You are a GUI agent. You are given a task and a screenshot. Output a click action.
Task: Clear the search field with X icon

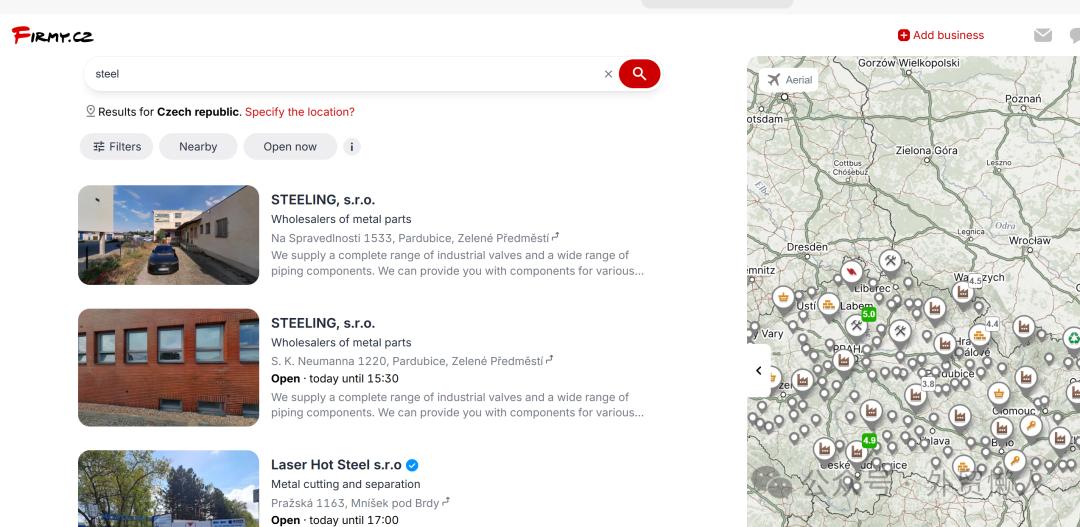[x=608, y=74]
